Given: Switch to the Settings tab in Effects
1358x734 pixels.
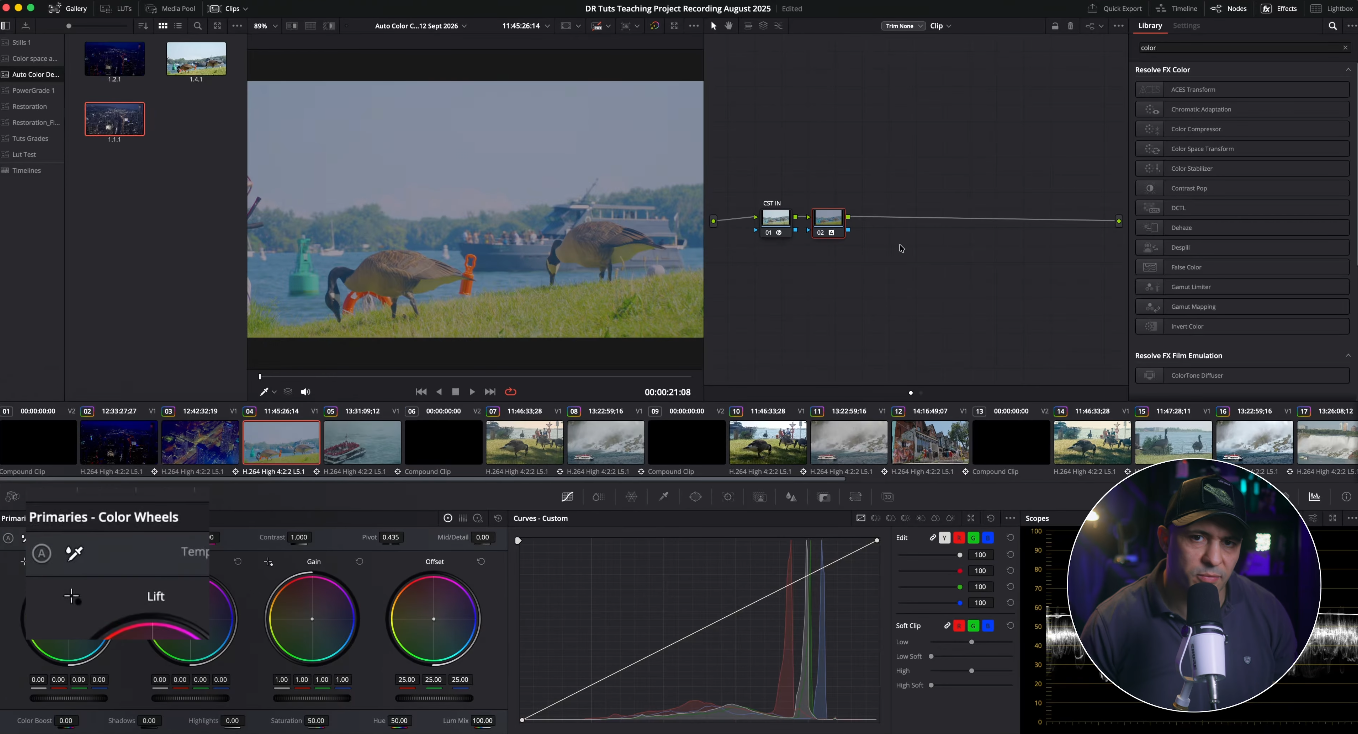Looking at the screenshot, I should pyautogui.click(x=1186, y=26).
